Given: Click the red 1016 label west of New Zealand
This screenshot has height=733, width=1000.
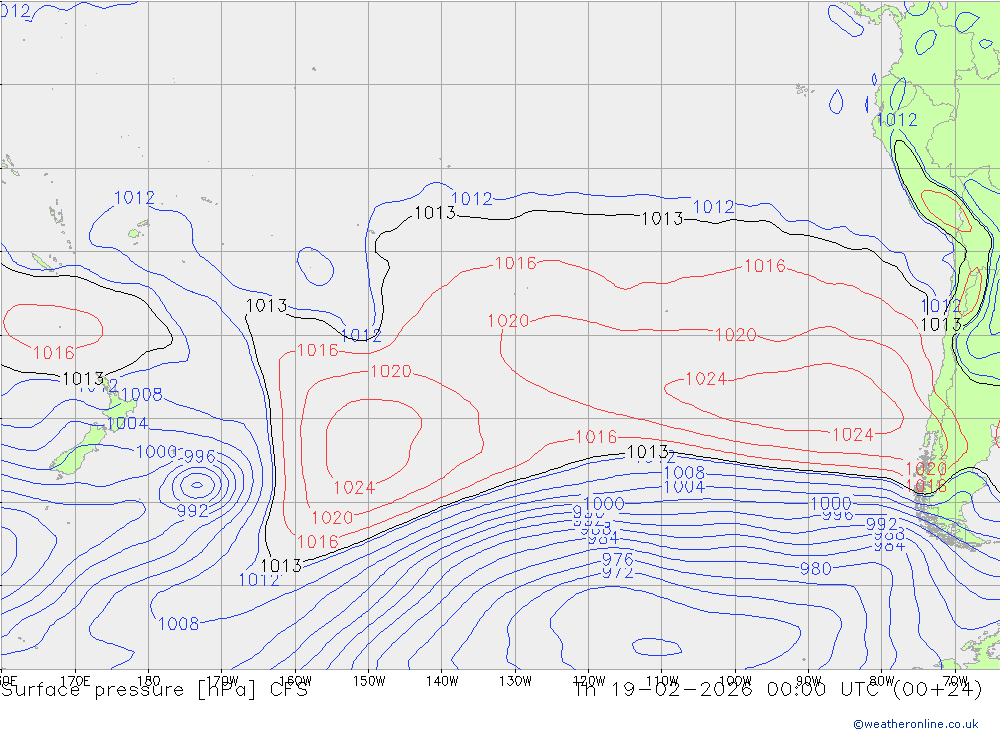Looking at the screenshot, I should 54,353.
